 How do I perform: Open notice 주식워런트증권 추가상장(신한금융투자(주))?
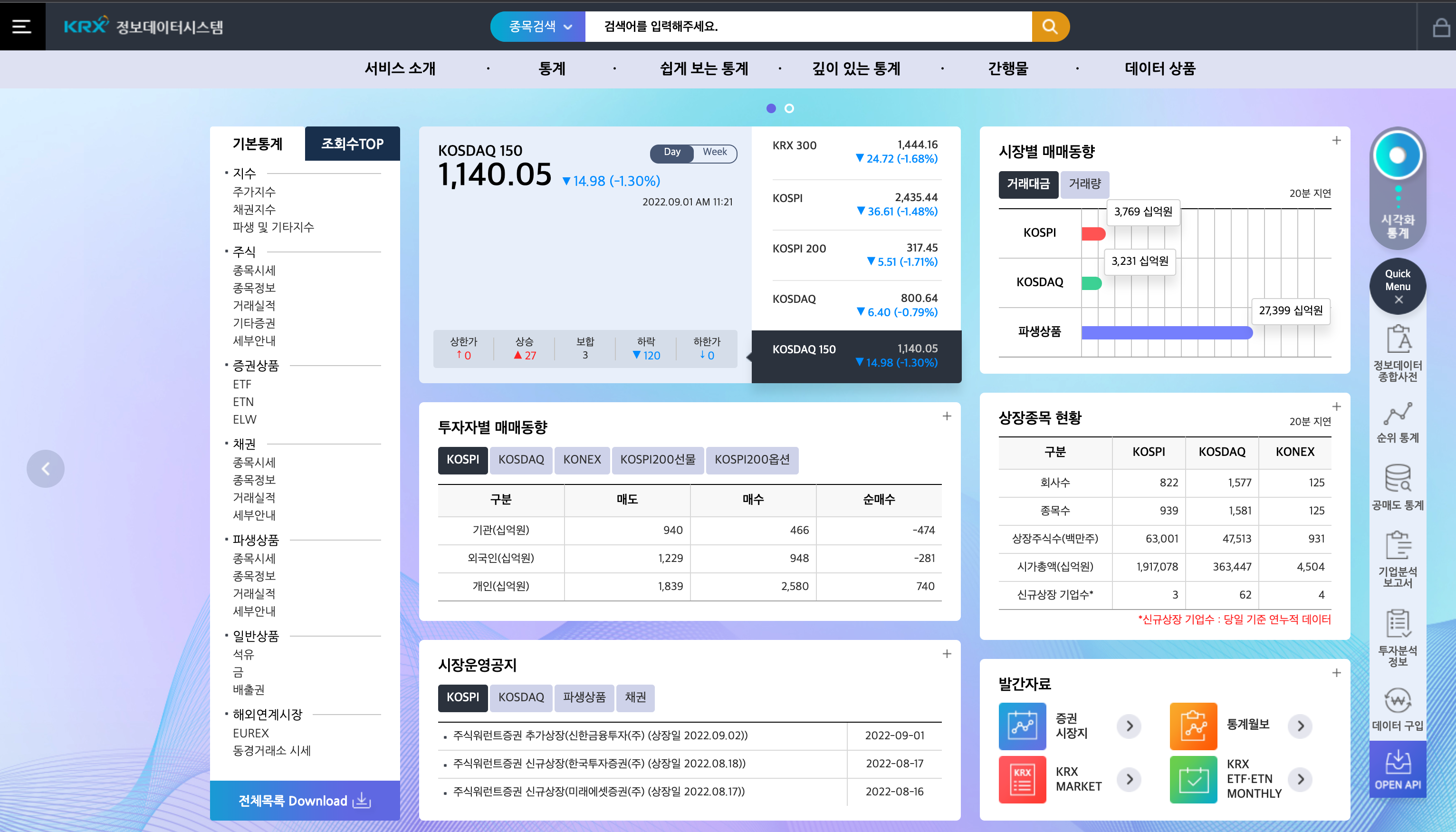pos(600,736)
